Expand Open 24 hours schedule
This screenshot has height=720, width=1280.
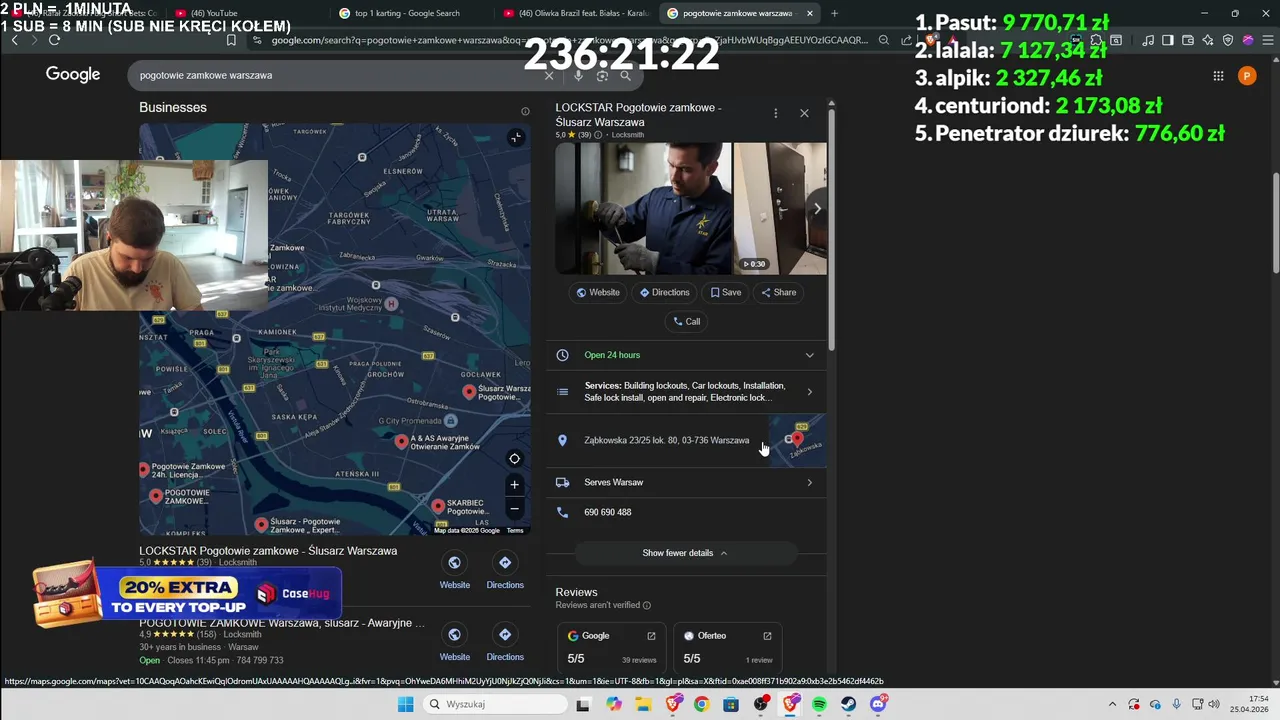pos(809,355)
